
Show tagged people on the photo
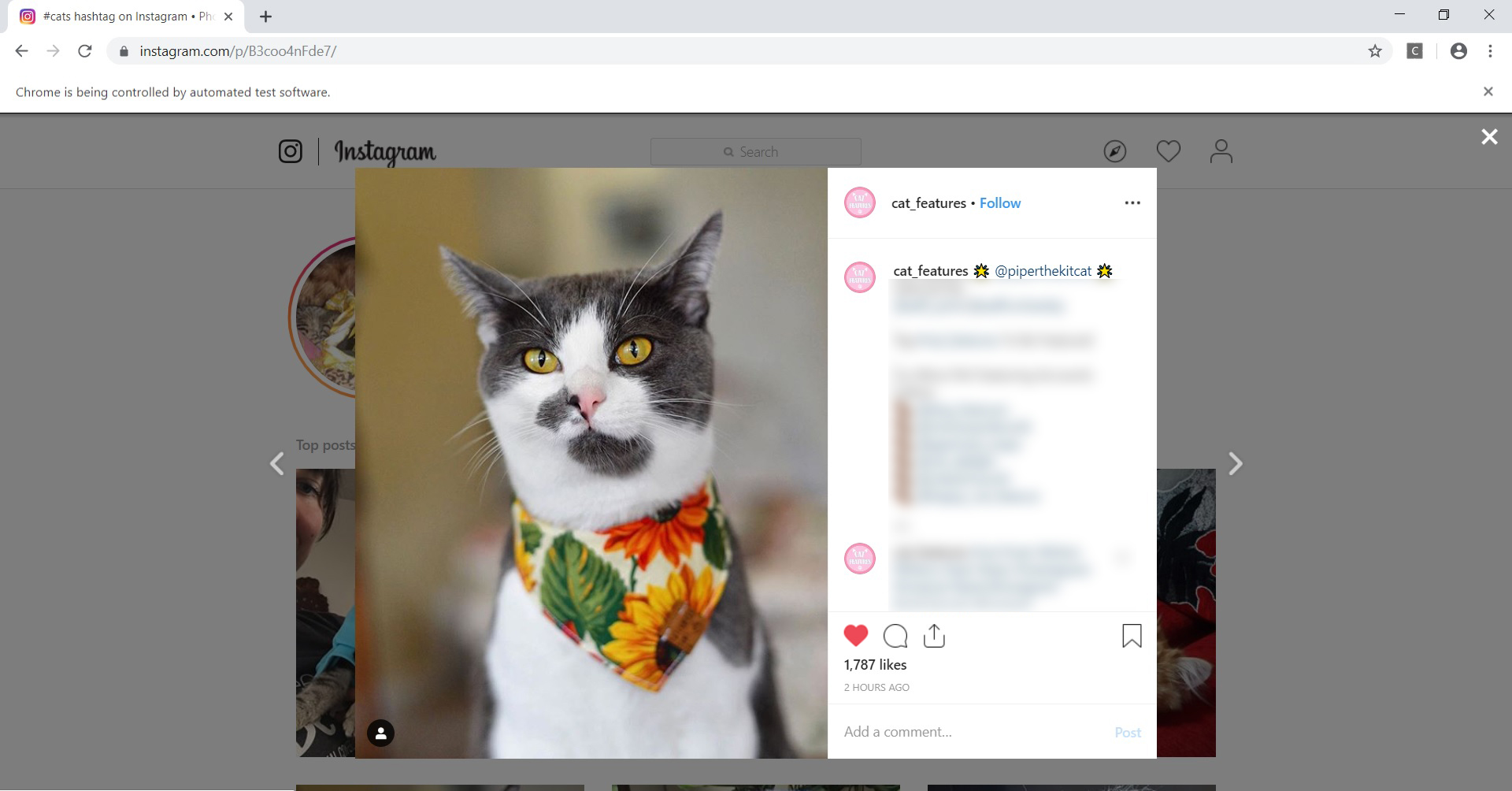coord(380,733)
